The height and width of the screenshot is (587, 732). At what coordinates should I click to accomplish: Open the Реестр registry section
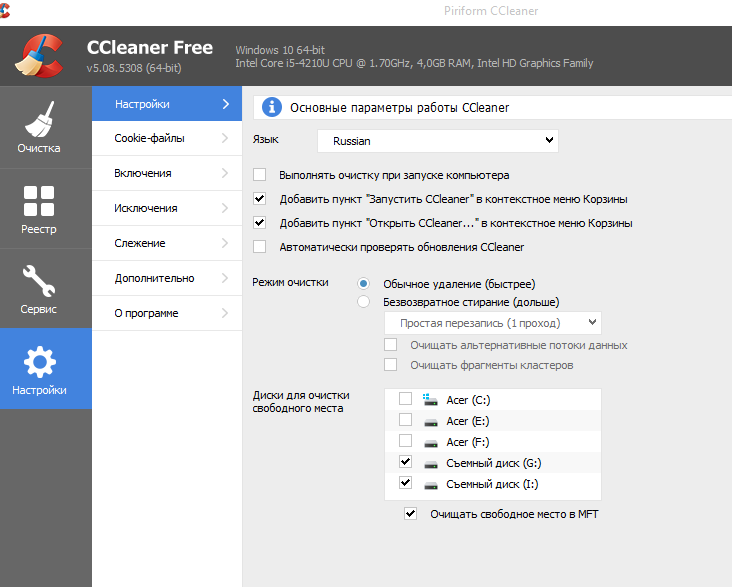coord(39,208)
